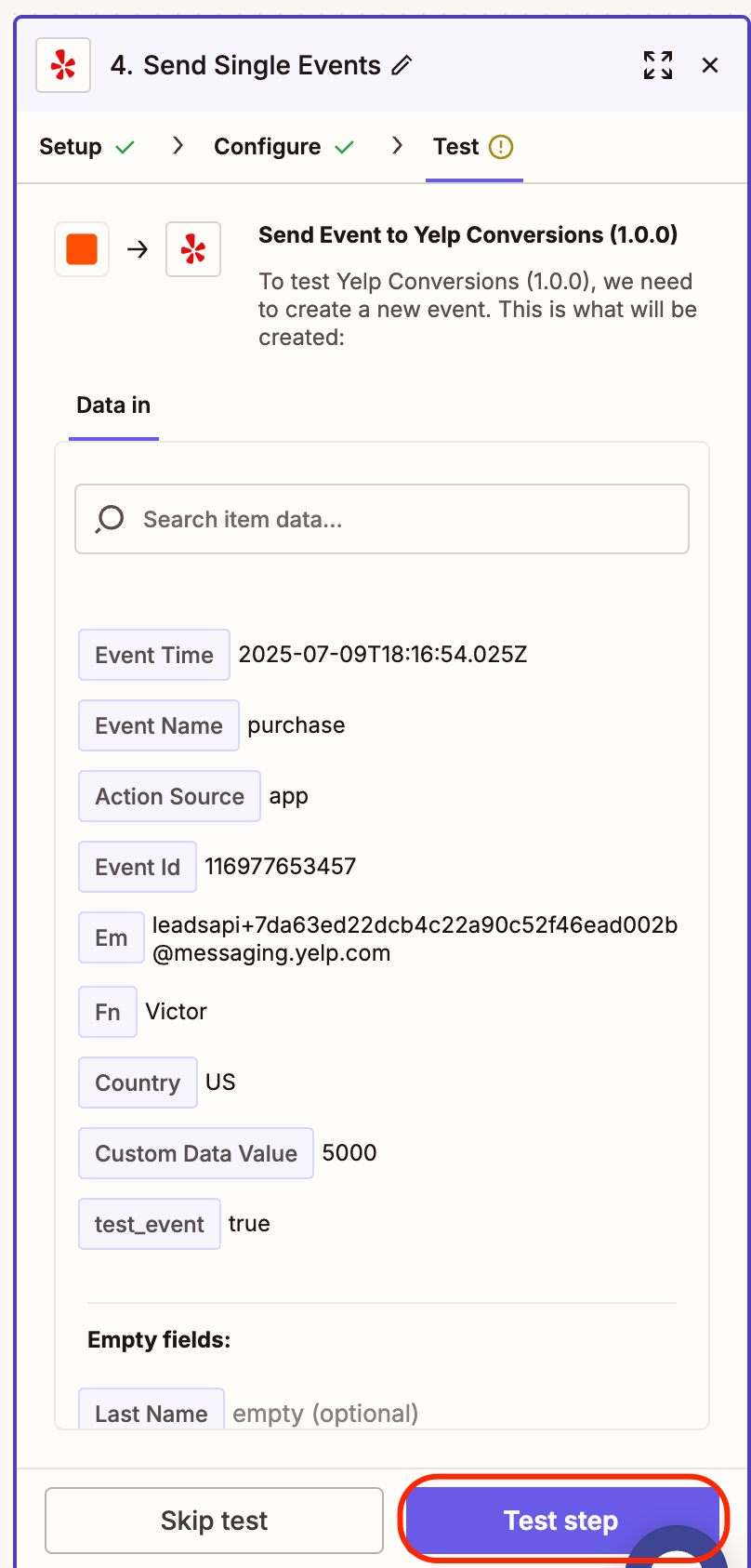This screenshot has height=1568, width=751.
Task: Select the Country field label
Action: (138, 1083)
